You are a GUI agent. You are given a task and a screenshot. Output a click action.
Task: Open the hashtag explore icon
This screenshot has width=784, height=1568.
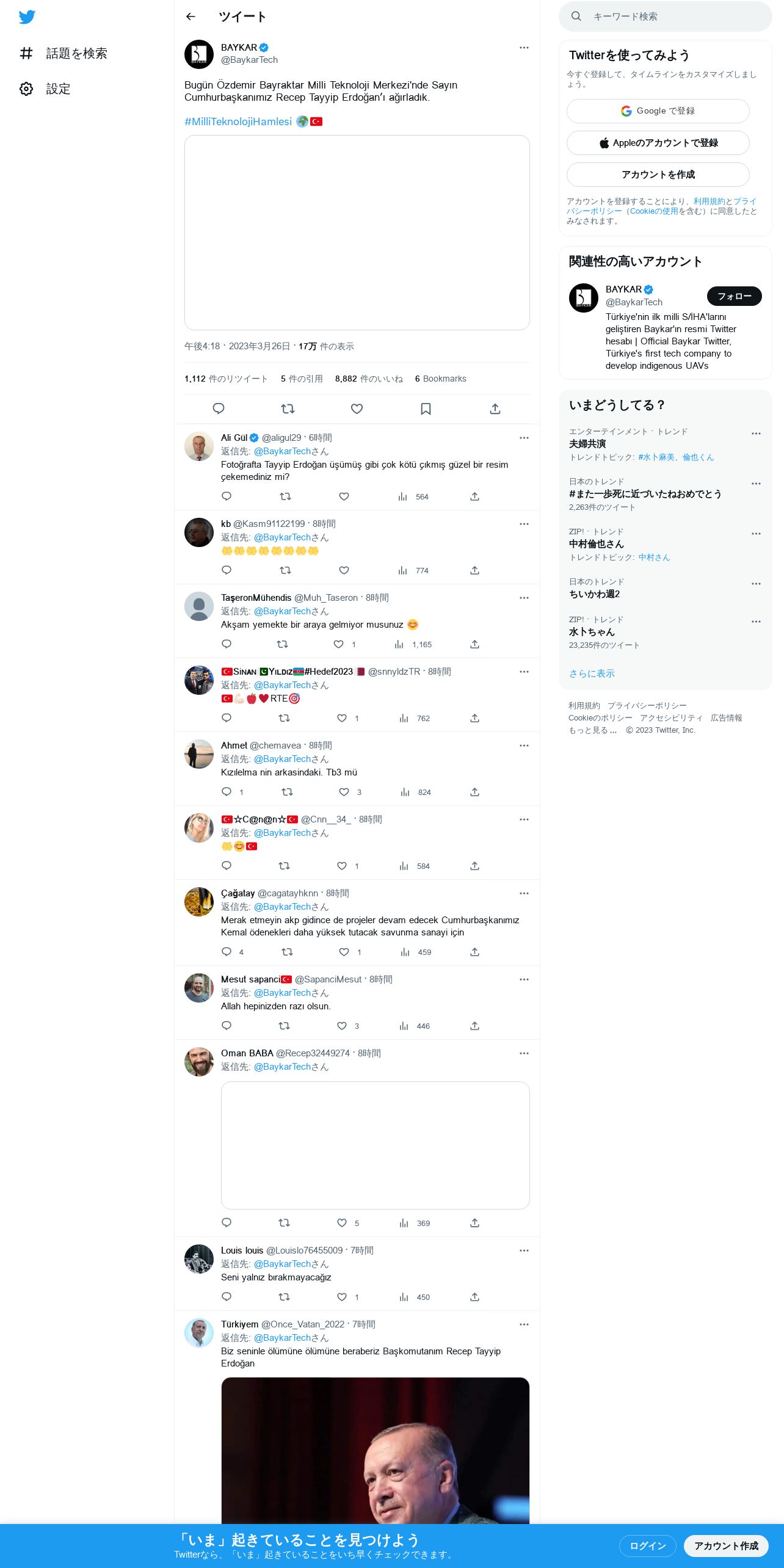(26, 54)
